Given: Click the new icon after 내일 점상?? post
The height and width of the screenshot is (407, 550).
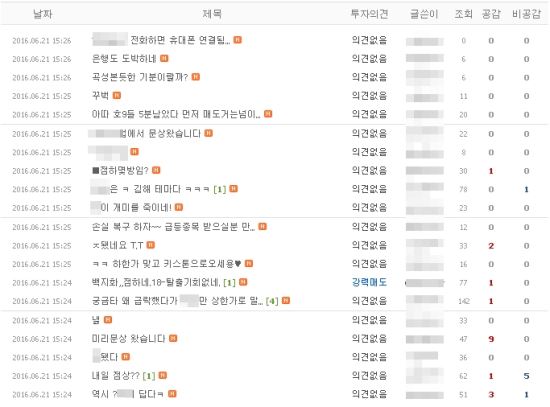Looking at the screenshot, I should (x=163, y=375).
